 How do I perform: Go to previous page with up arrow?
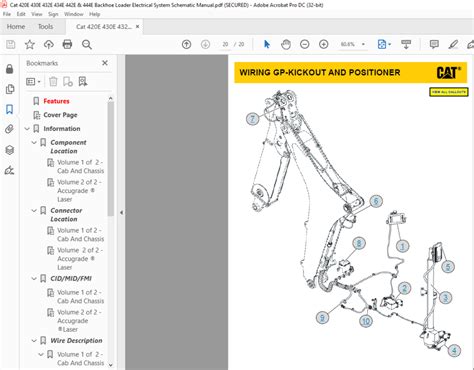[x=186, y=44]
